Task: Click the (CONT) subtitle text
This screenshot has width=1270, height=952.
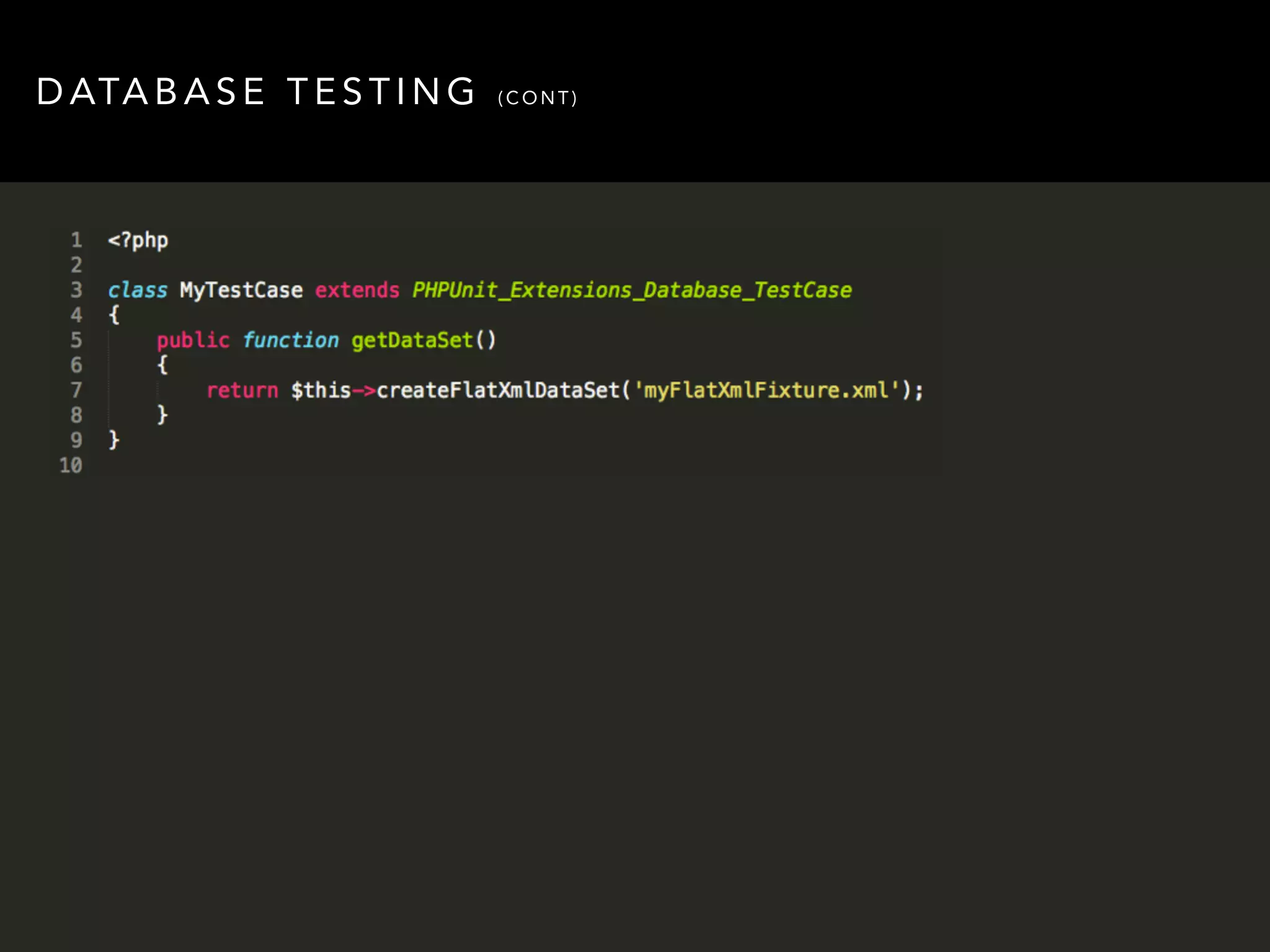Action: (537, 98)
